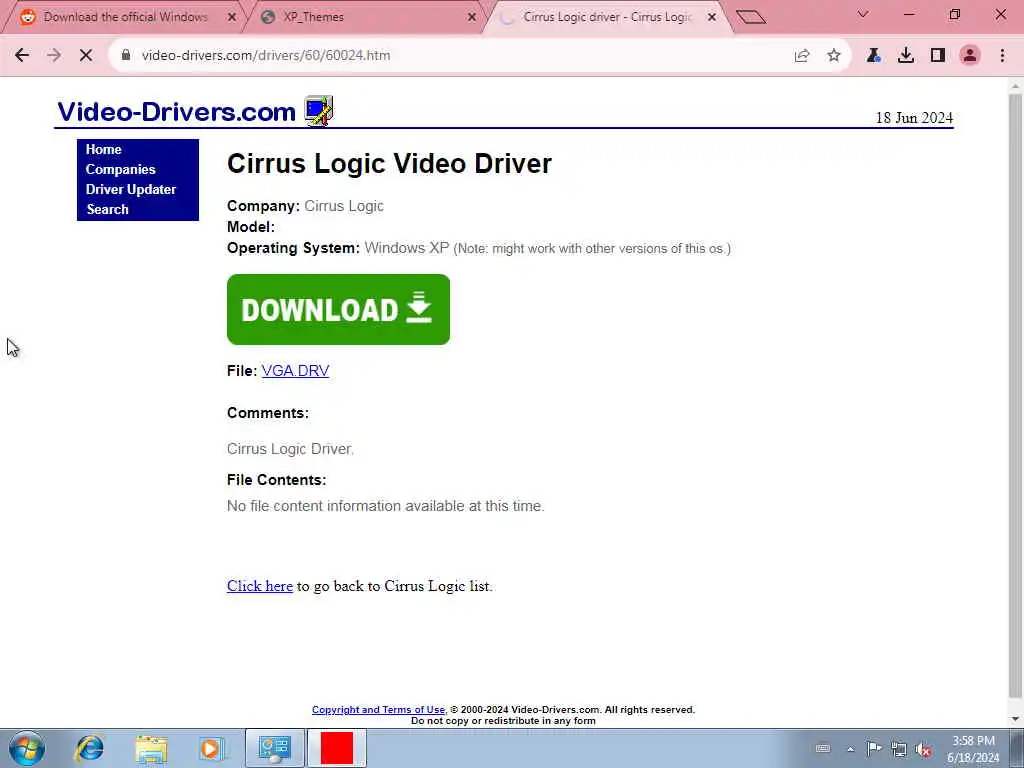Go back using browser back arrow

click(x=22, y=56)
